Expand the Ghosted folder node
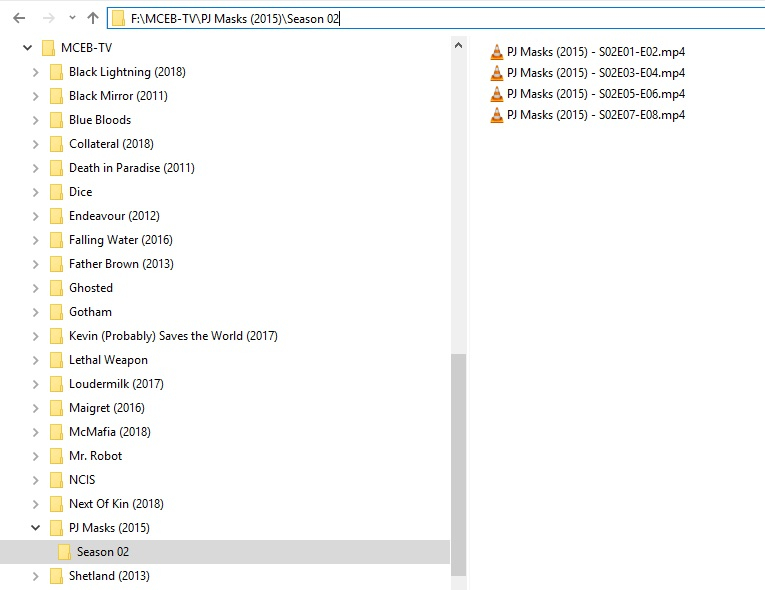Image resolution: width=765 pixels, height=590 pixels. coord(36,288)
